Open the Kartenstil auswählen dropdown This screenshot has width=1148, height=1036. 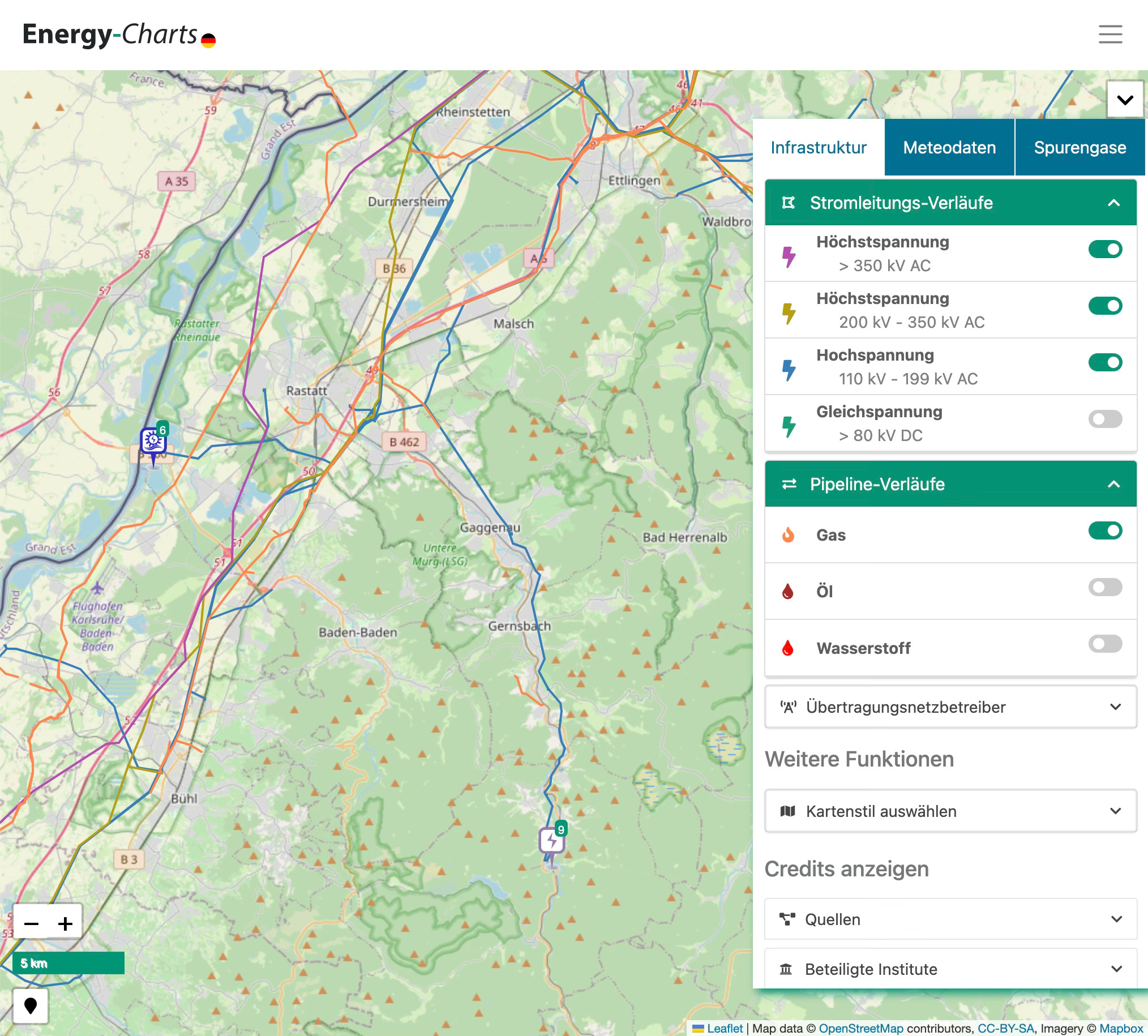950,811
